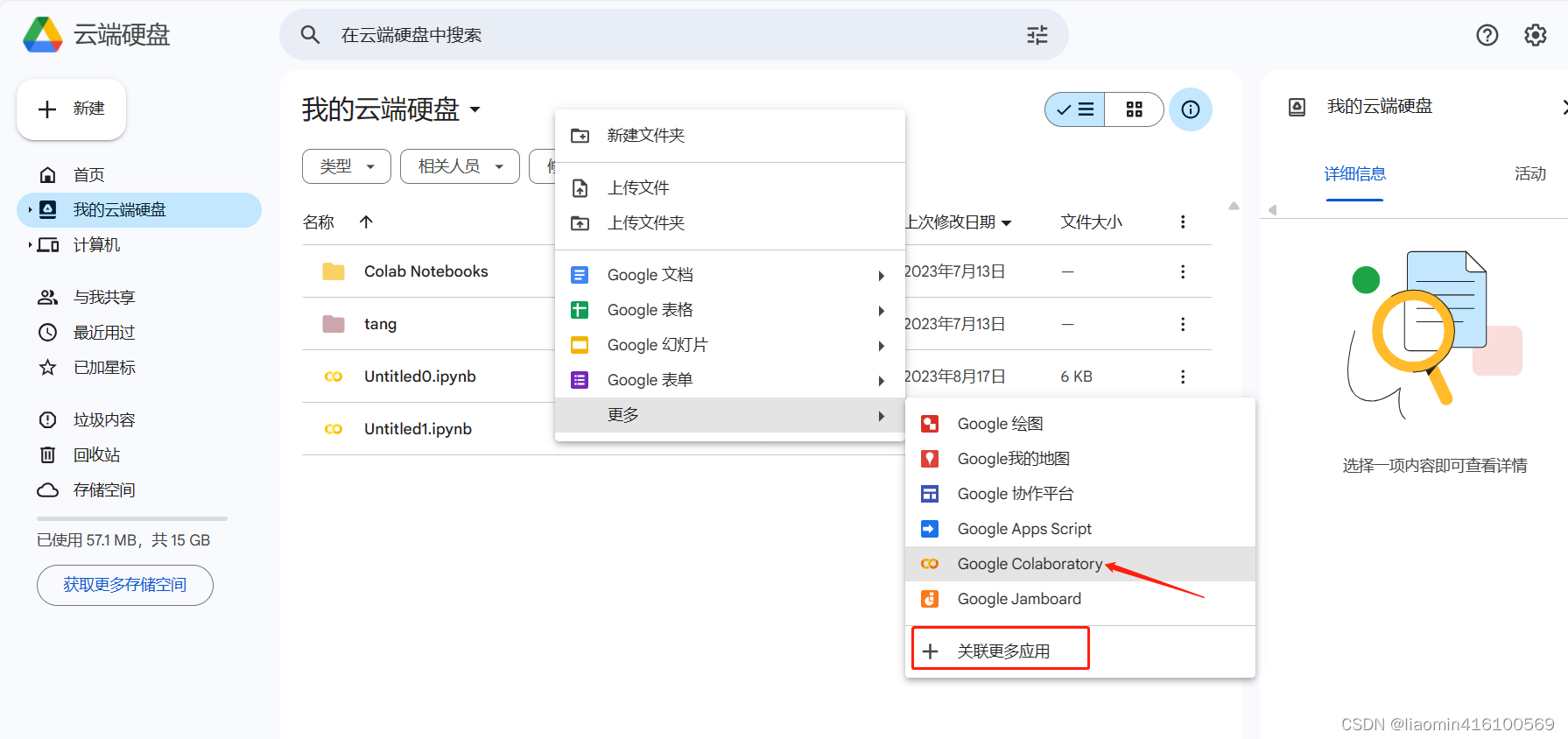1568x739 pixels.
Task: Open the settings gear icon
Action: (x=1536, y=35)
